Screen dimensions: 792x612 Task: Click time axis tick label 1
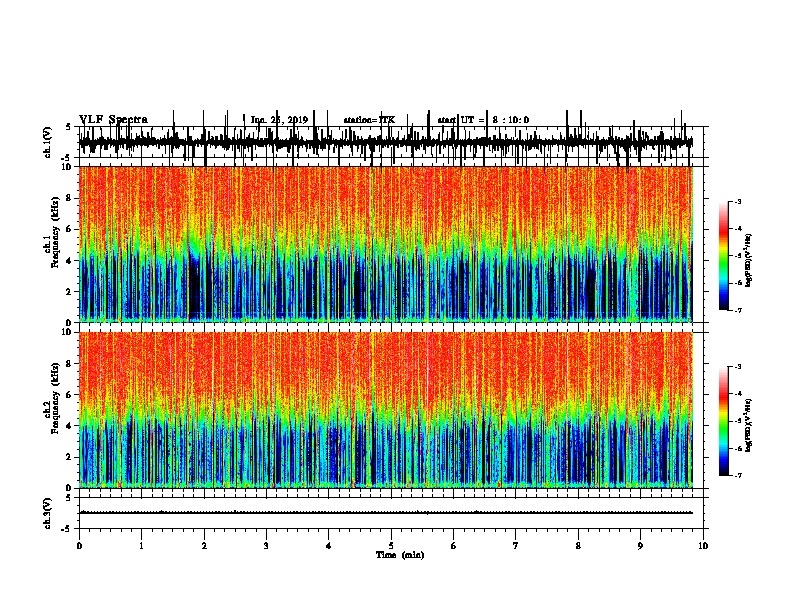(x=141, y=546)
